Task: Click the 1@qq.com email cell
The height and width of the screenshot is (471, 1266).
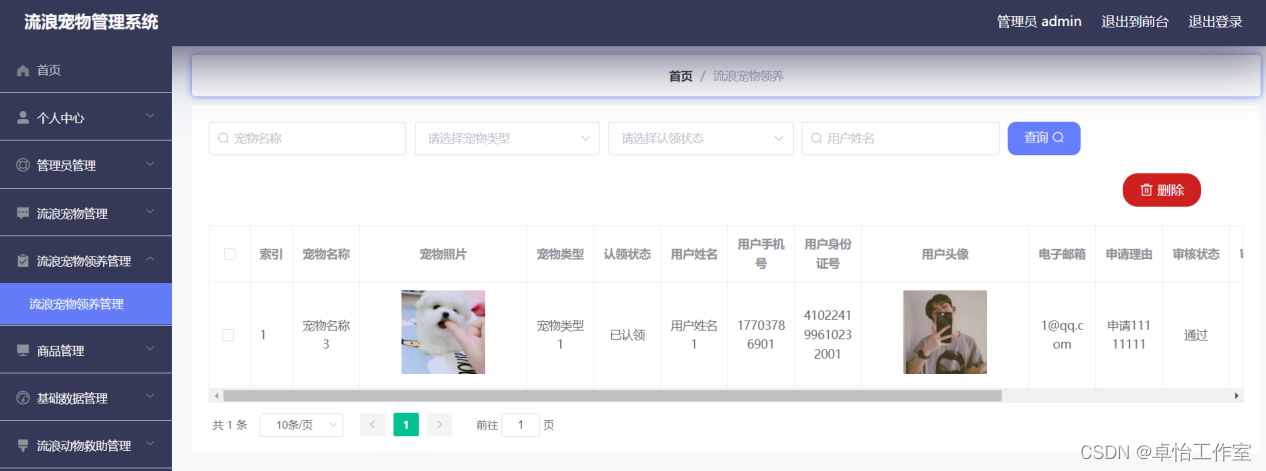Action: point(1062,335)
